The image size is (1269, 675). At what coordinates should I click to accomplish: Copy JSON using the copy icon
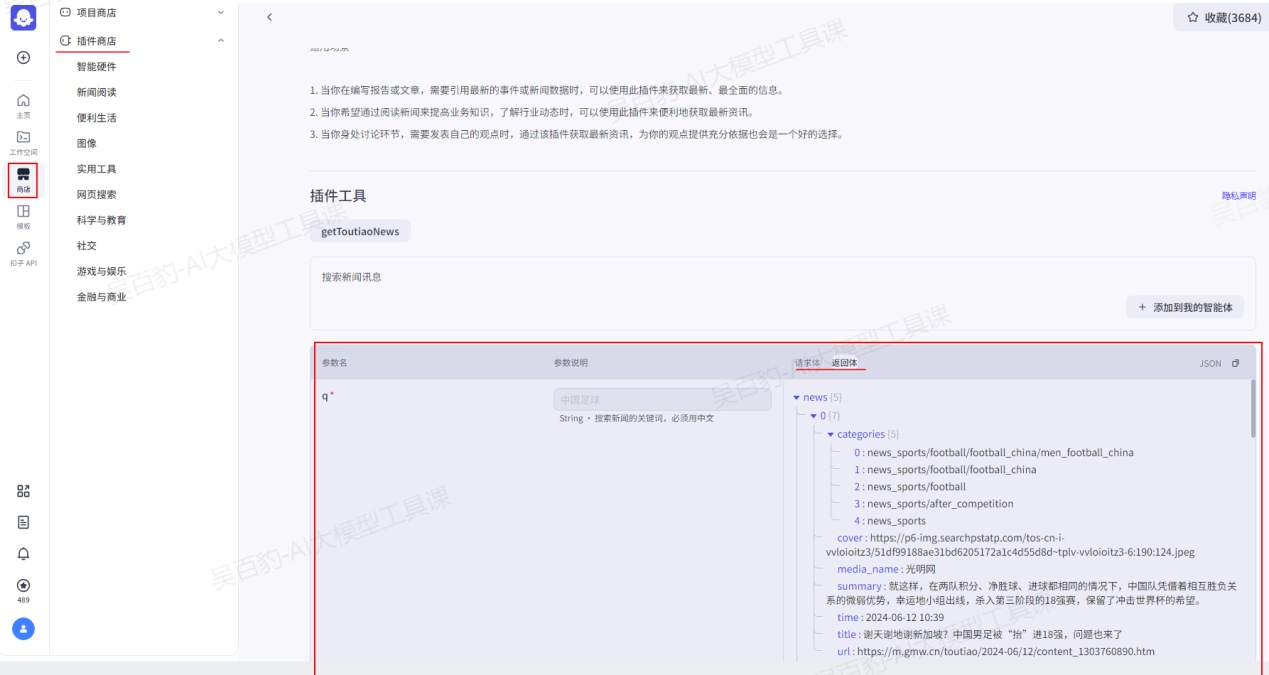tap(1236, 363)
